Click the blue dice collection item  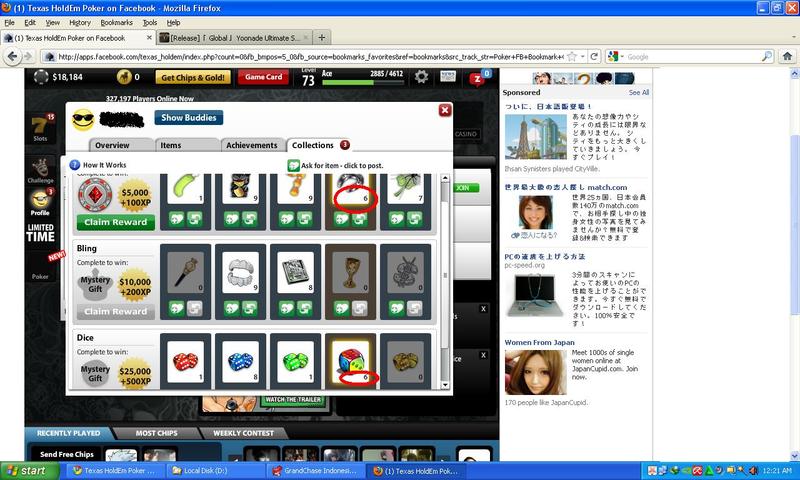coord(240,361)
